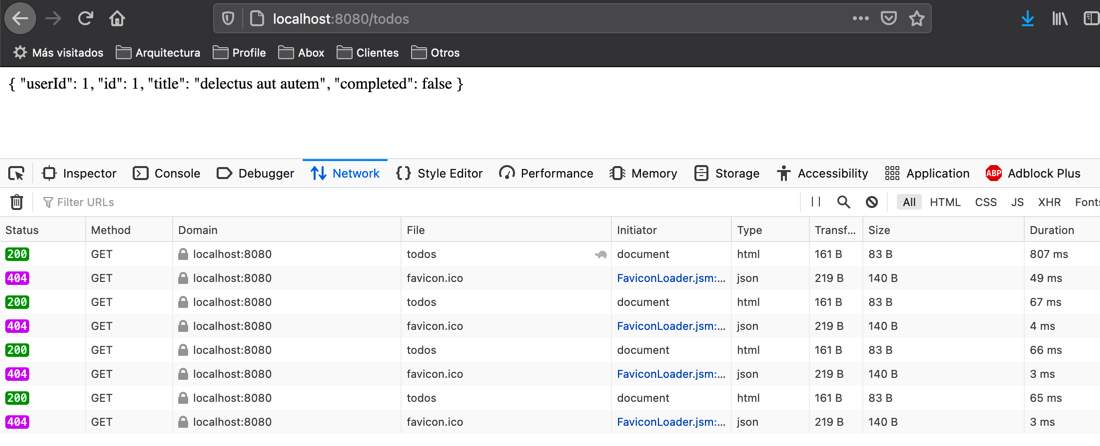Sort by the Duration column header
This screenshot has height=446, width=1100.
[x=1061, y=230]
